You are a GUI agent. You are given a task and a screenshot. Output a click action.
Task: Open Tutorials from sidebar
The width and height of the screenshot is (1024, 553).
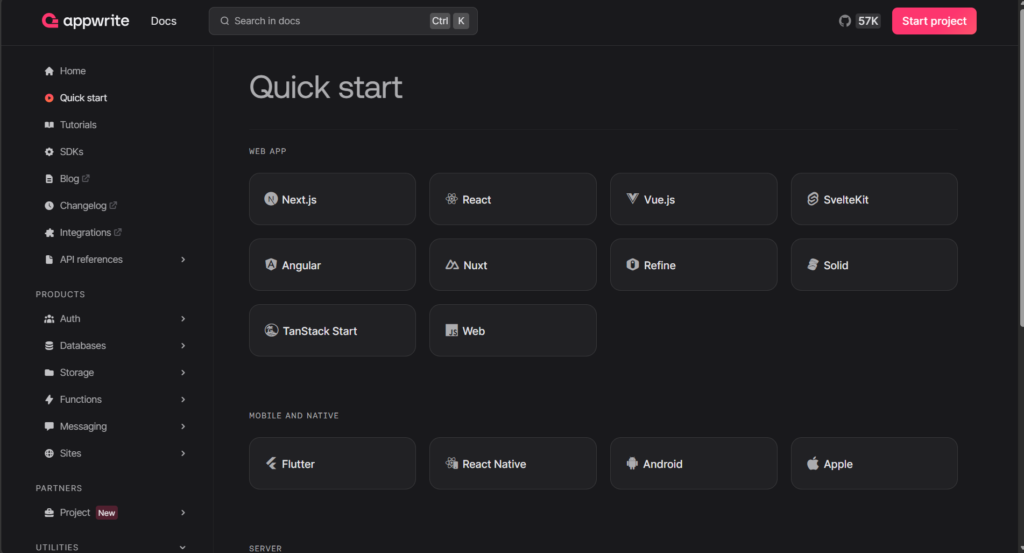(x=78, y=125)
